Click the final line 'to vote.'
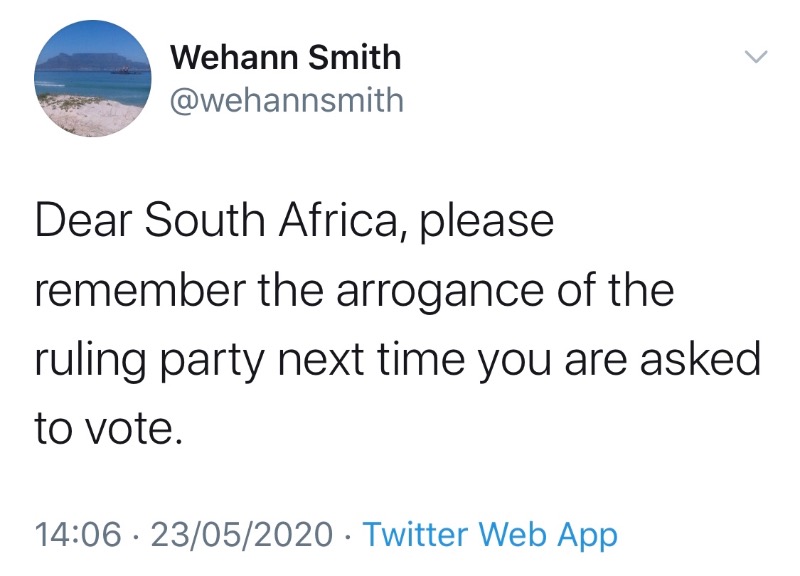 pyautogui.click(x=109, y=428)
